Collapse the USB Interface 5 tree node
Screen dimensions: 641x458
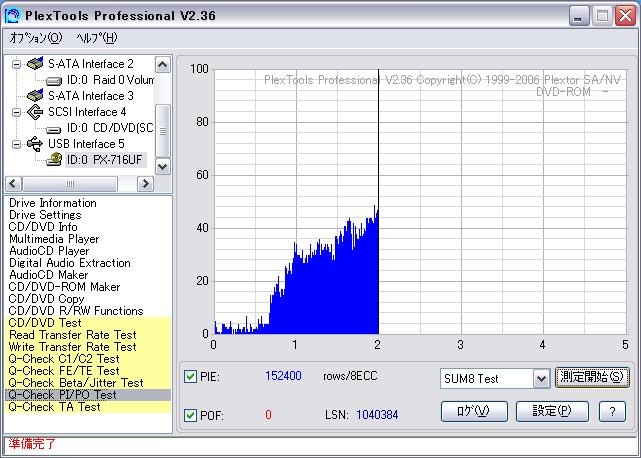coord(17,144)
